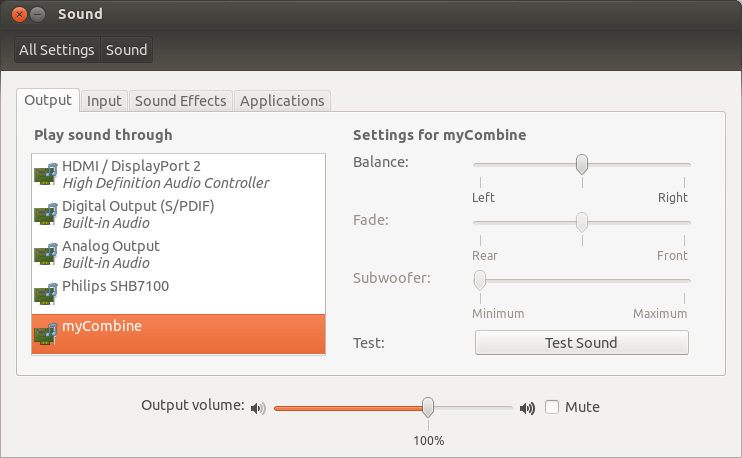742x458 pixels.
Task: Click the HDMI / DisplayPort 2 sound card icon
Action: [x=46, y=174]
